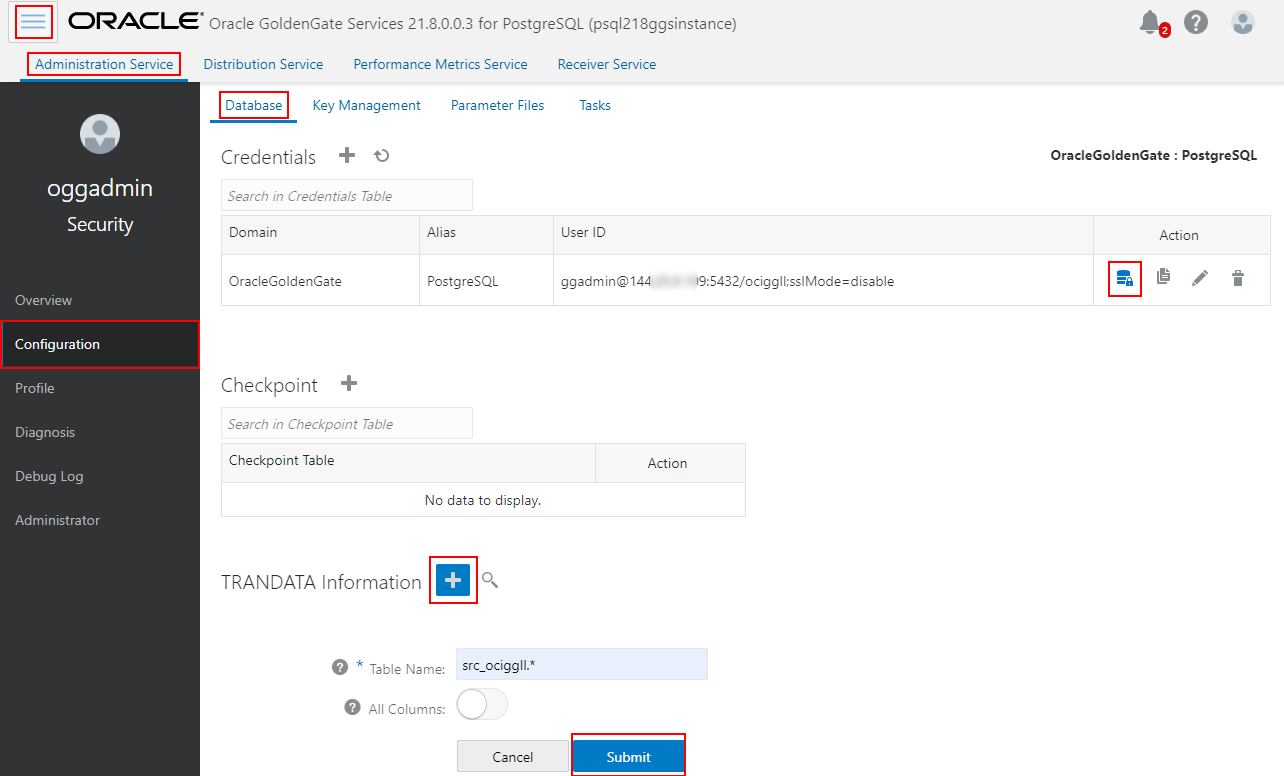
Task: Connect to the PostgreSQL database credential
Action: [x=1124, y=278]
